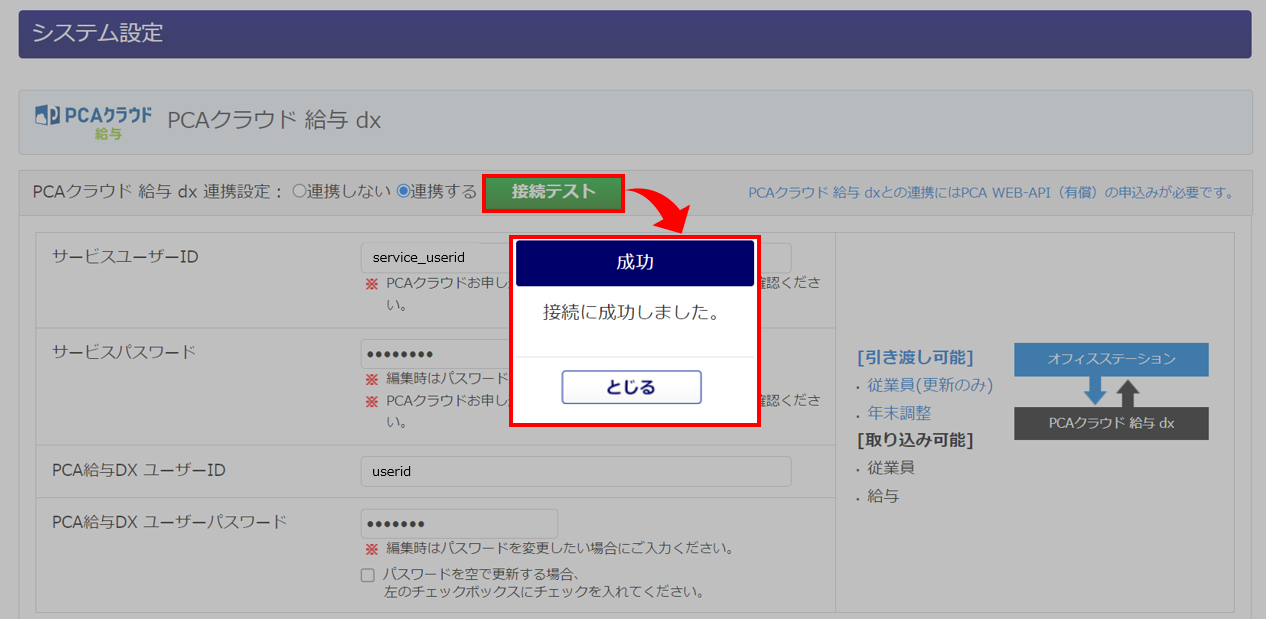This screenshot has height=619, width=1266.
Task: Click the PCAクラウド 給与 dx title beside logo
Action: 274,121
